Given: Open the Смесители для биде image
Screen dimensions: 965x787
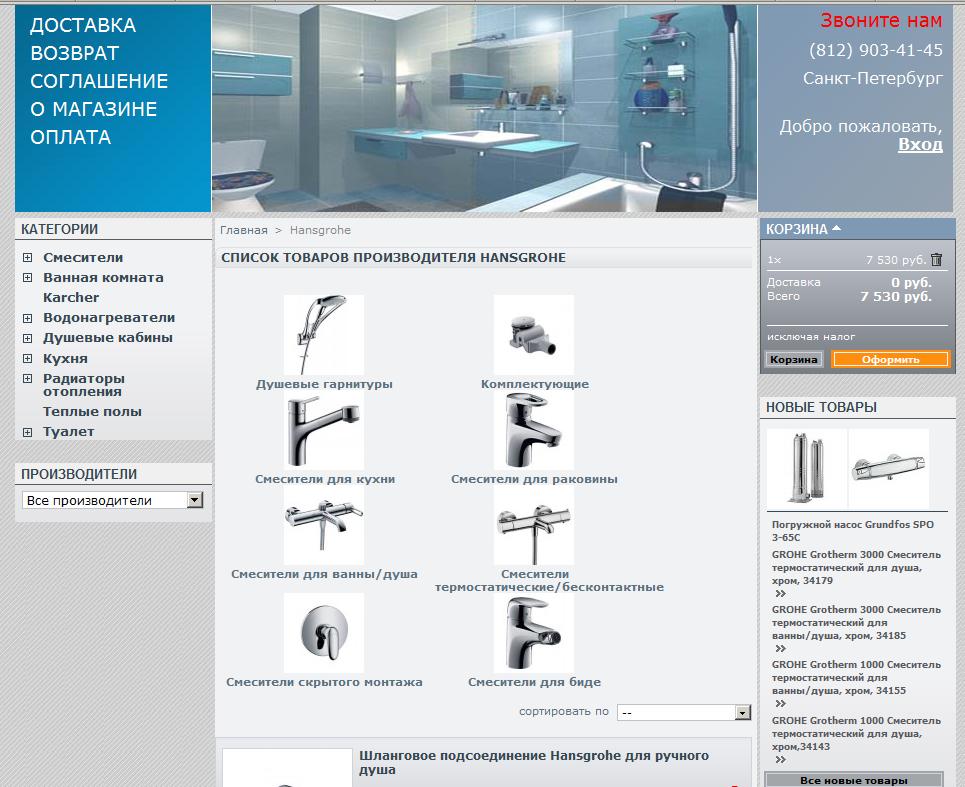Looking at the screenshot, I should (534, 633).
